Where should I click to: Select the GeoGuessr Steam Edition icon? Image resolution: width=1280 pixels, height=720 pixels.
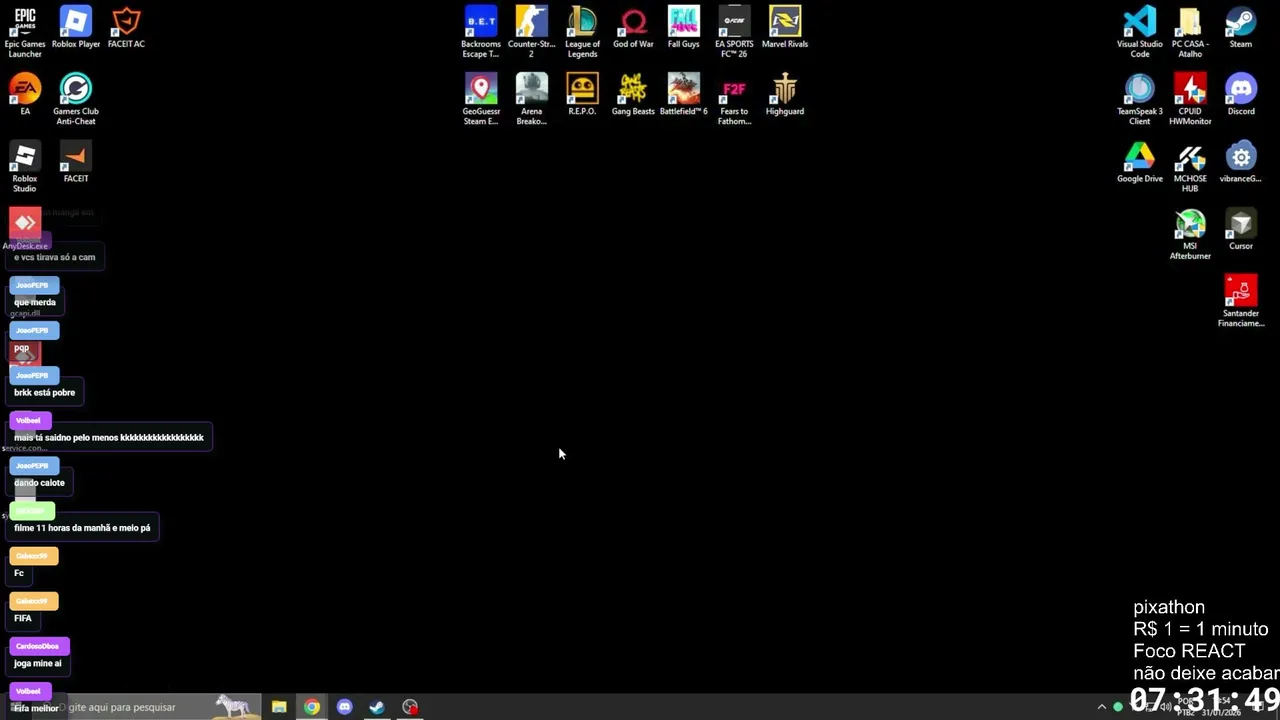click(x=481, y=99)
